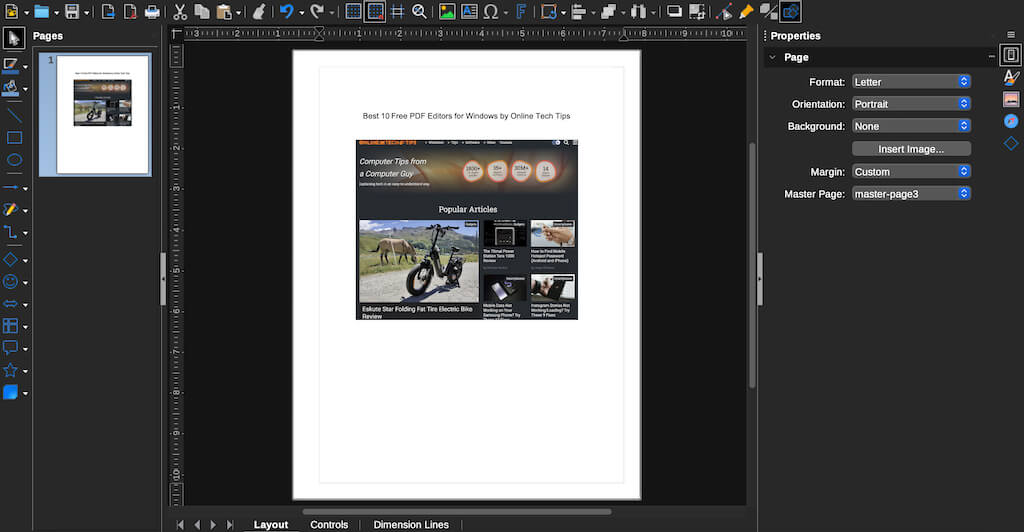The width and height of the screenshot is (1024, 532).
Task: Toggle the Helplines While Moving button
Action: pos(397,12)
